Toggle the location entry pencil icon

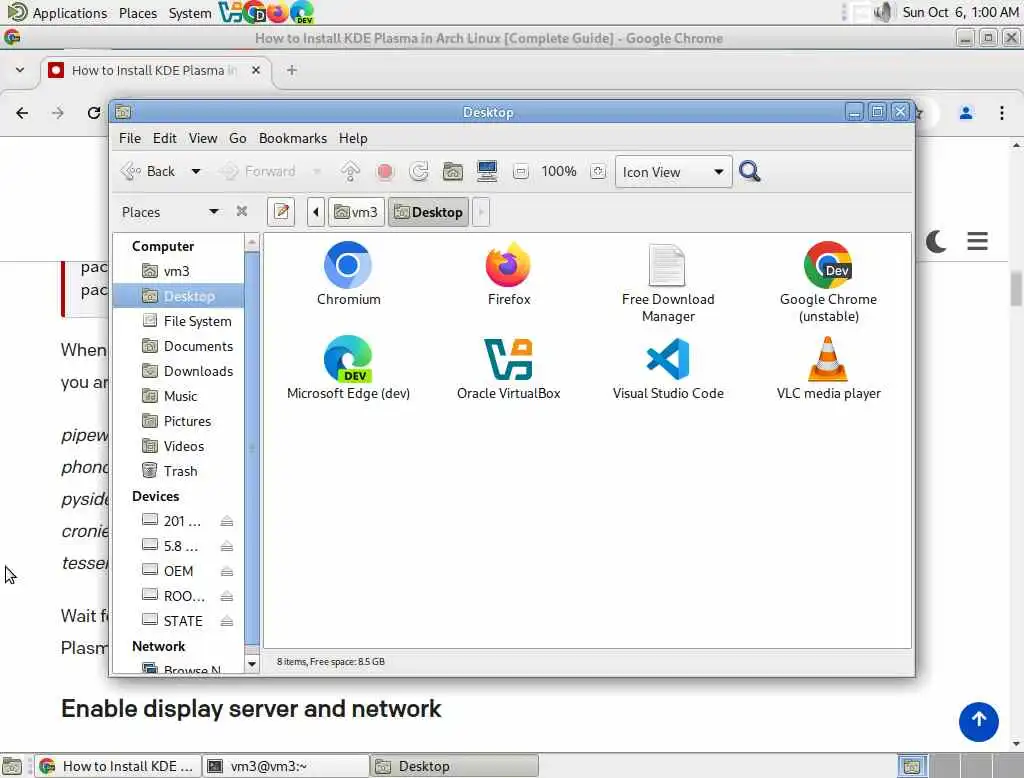(x=281, y=212)
